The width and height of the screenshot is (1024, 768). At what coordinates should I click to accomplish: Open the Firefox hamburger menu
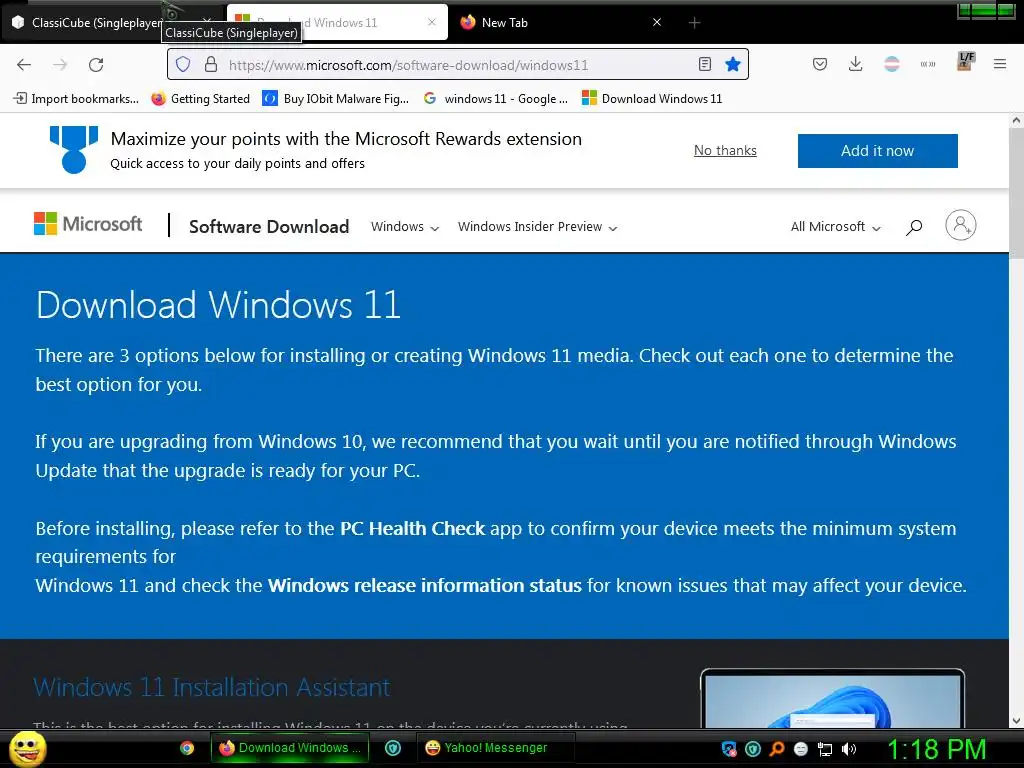tap(1000, 64)
